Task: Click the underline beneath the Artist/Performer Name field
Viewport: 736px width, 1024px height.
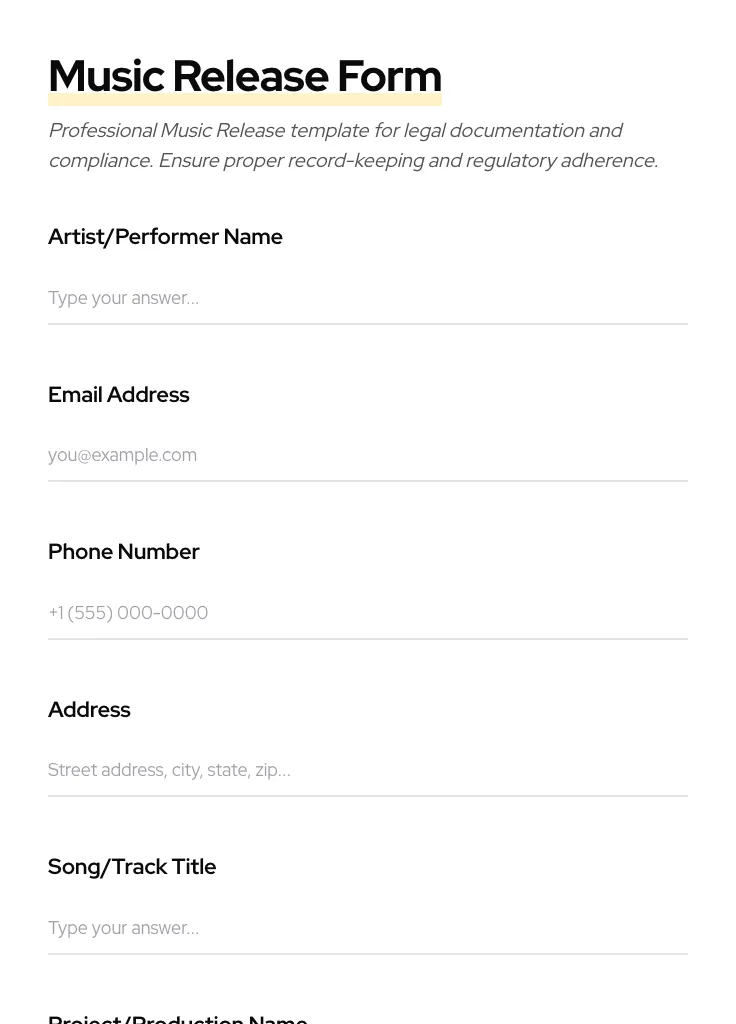Action: (x=367, y=324)
